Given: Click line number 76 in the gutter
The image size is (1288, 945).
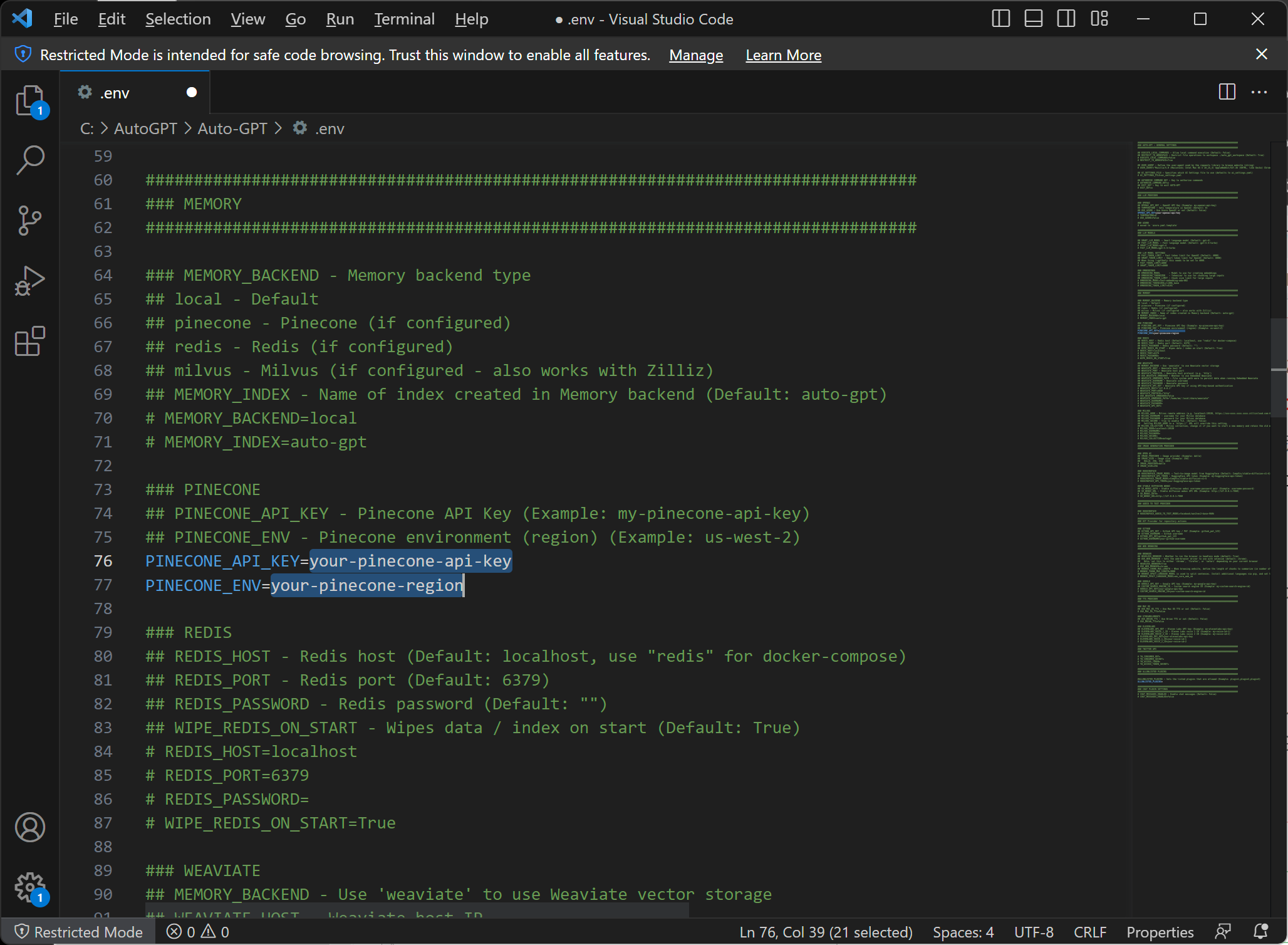Looking at the screenshot, I should tap(103, 561).
